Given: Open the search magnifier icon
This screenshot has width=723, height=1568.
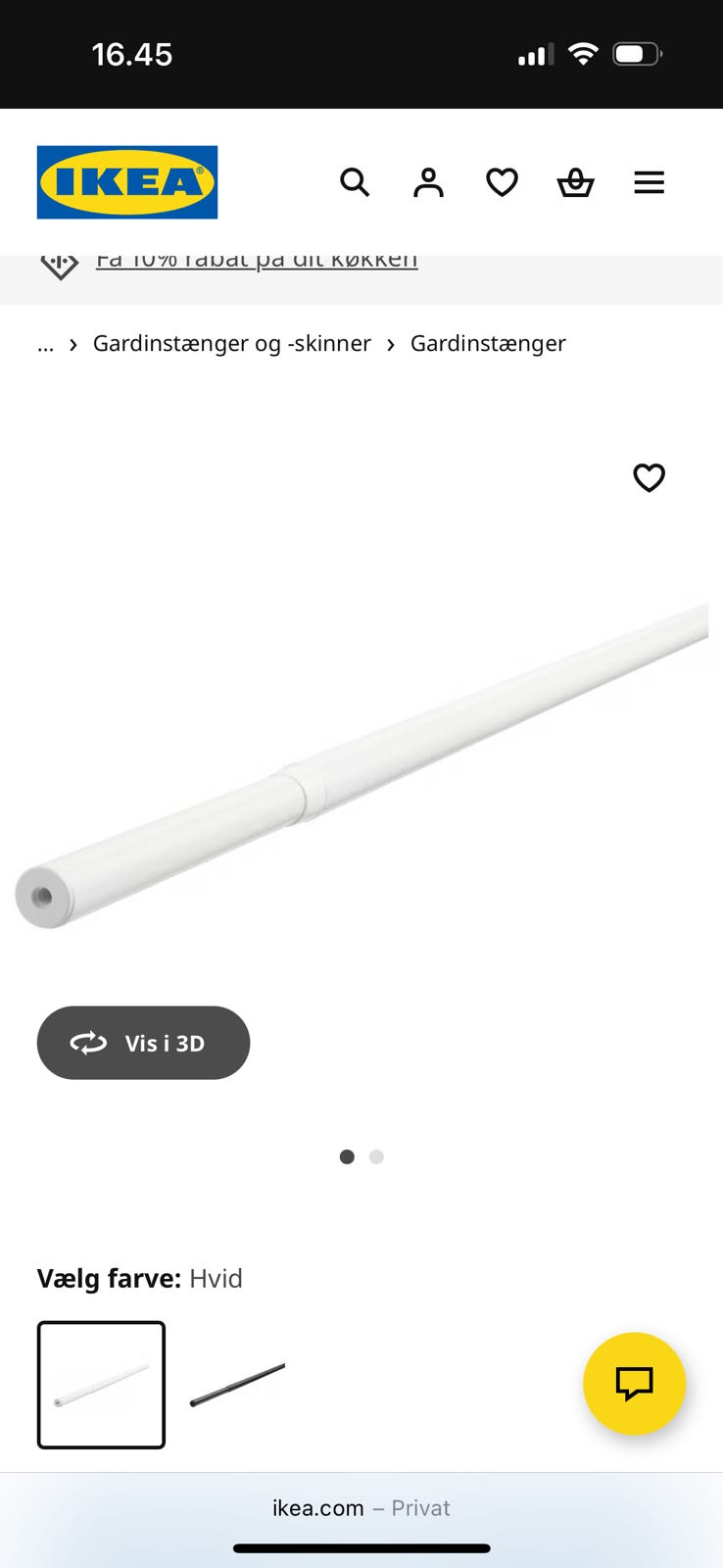Looking at the screenshot, I should coord(355,182).
